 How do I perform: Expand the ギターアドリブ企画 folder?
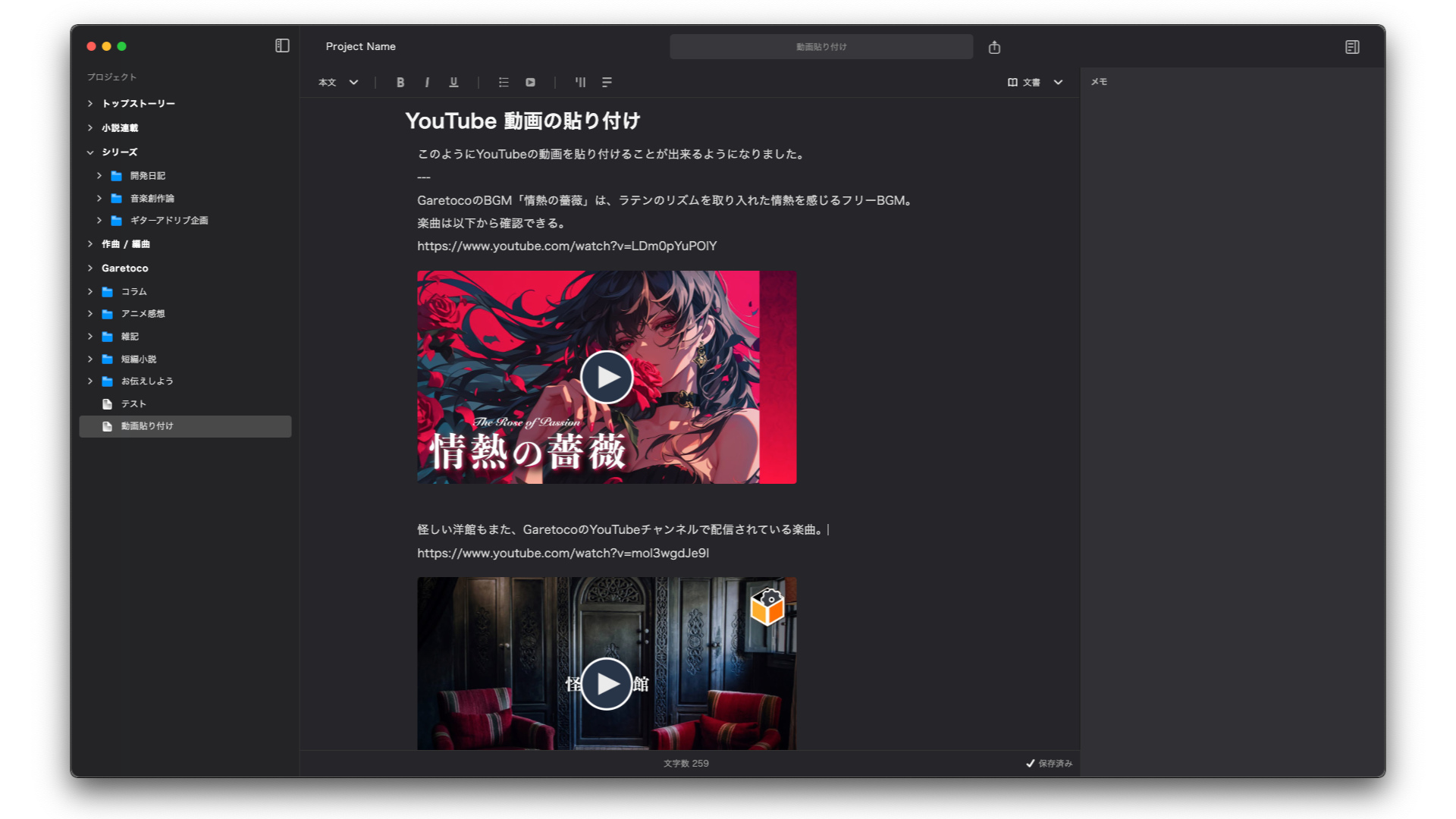pos(99,220)
